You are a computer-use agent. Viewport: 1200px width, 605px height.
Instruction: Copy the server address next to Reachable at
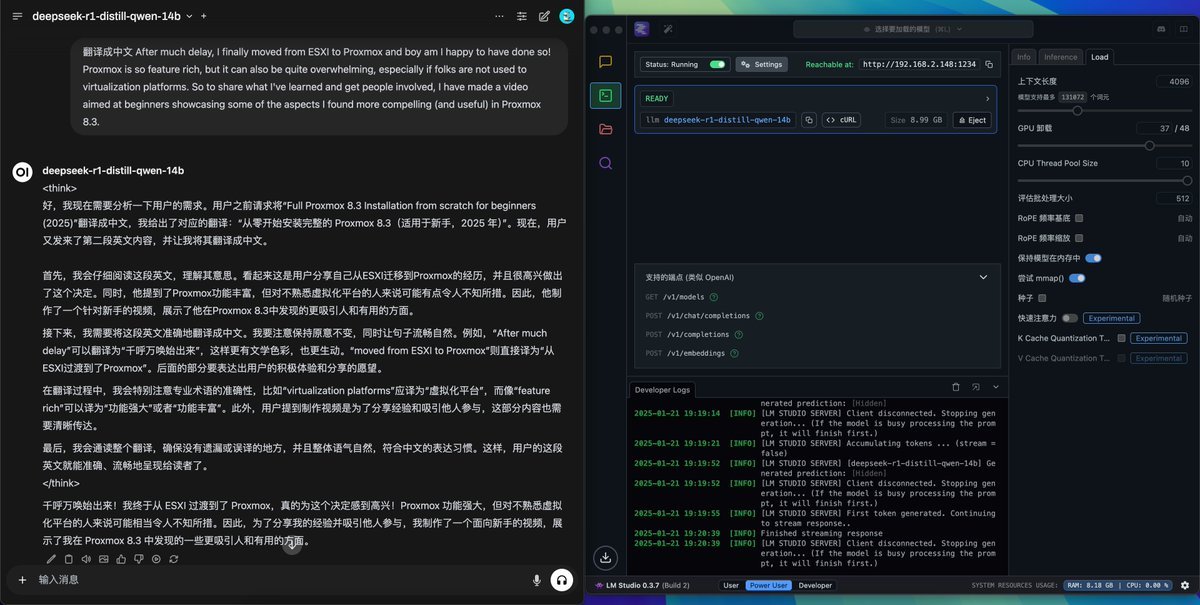pyautogui.click(x=989, y=64)
